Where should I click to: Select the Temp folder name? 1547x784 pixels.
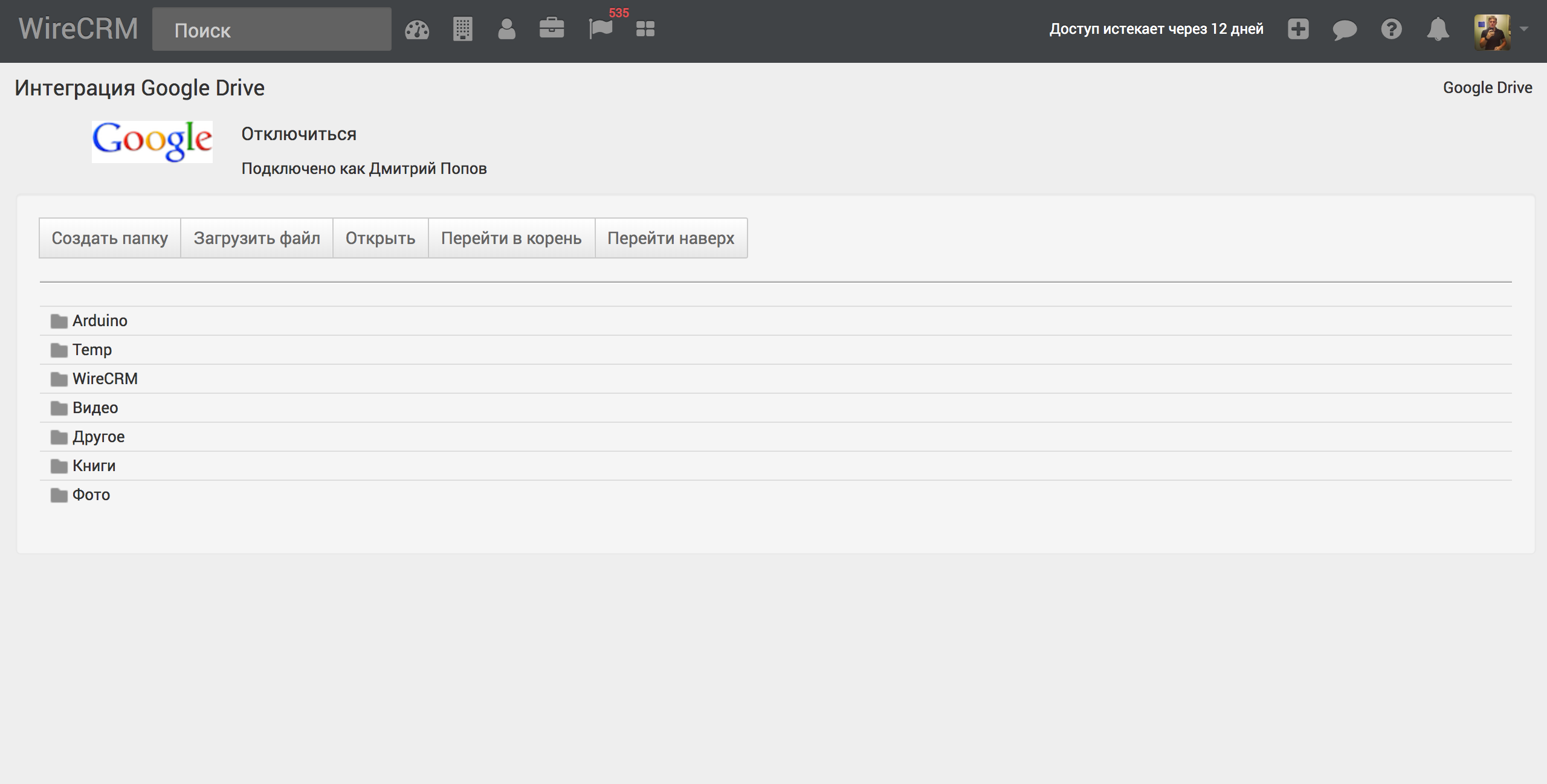point(92,350)
